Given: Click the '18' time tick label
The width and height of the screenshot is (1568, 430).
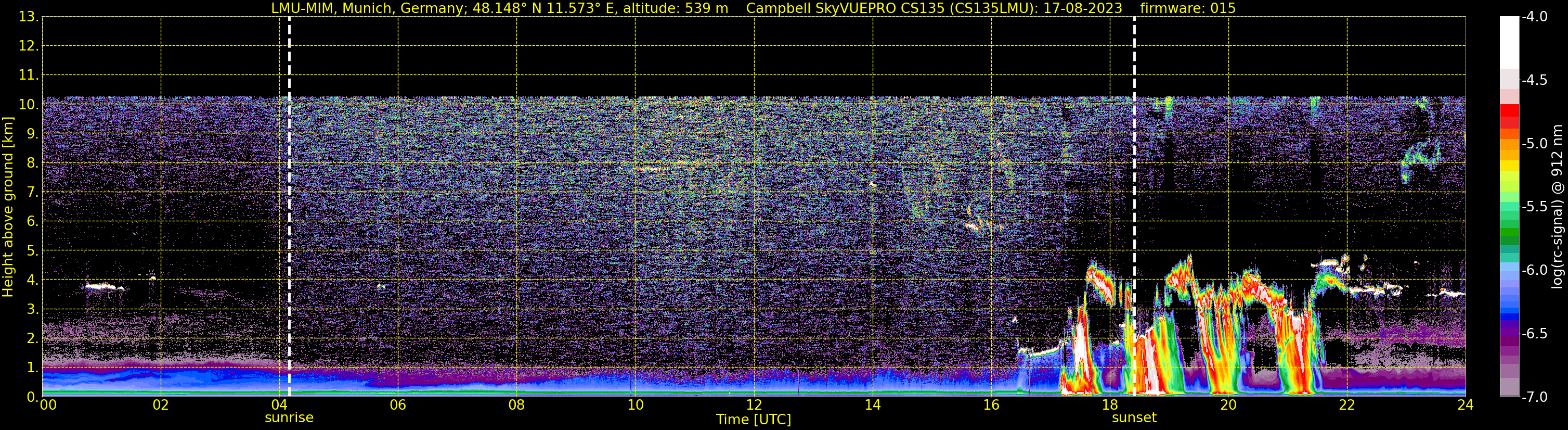Looking at the screenshot, I should (1110, 405).
